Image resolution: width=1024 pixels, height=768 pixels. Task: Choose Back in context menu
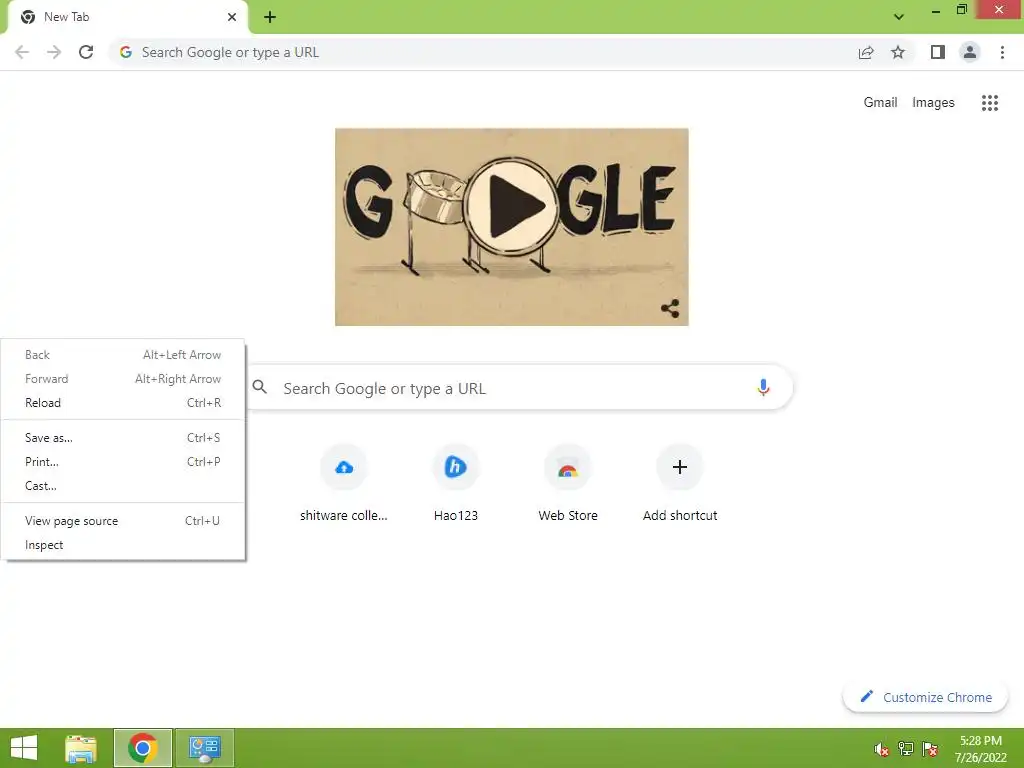point(123,355)
